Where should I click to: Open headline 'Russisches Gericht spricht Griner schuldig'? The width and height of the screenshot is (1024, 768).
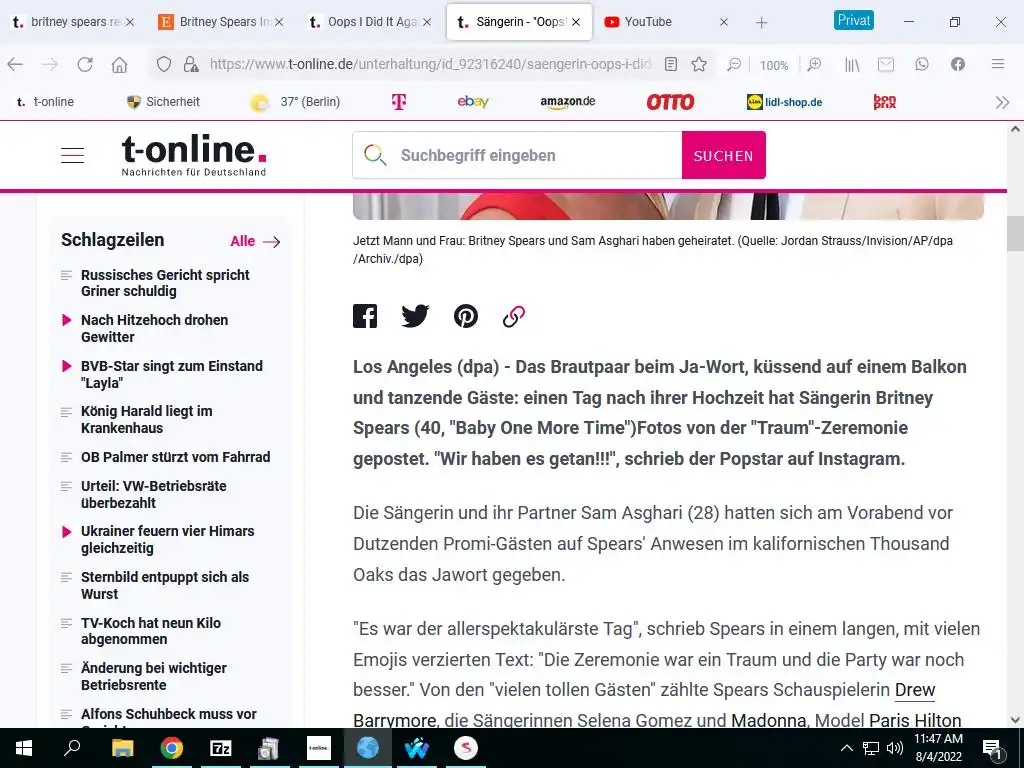tap(165, 283)
